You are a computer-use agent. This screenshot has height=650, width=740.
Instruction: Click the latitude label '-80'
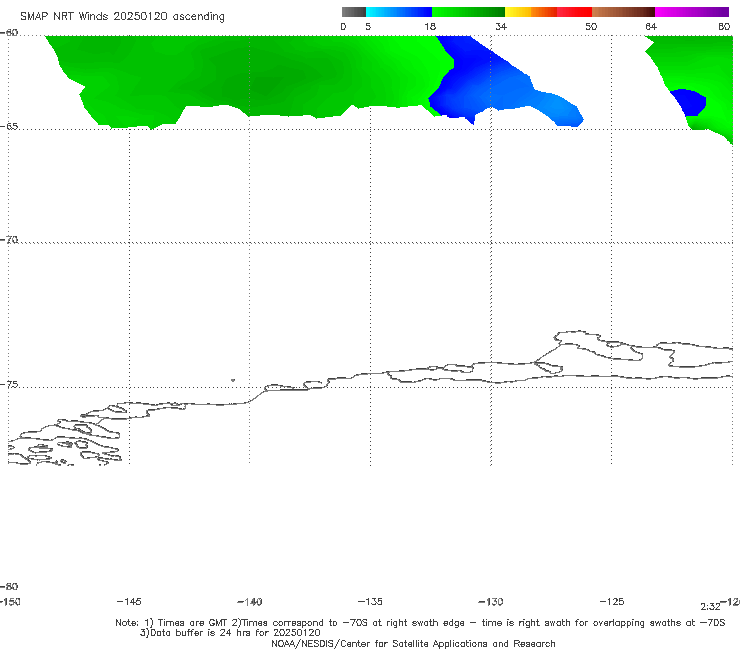pyautogui.click(x=9, y=587)
